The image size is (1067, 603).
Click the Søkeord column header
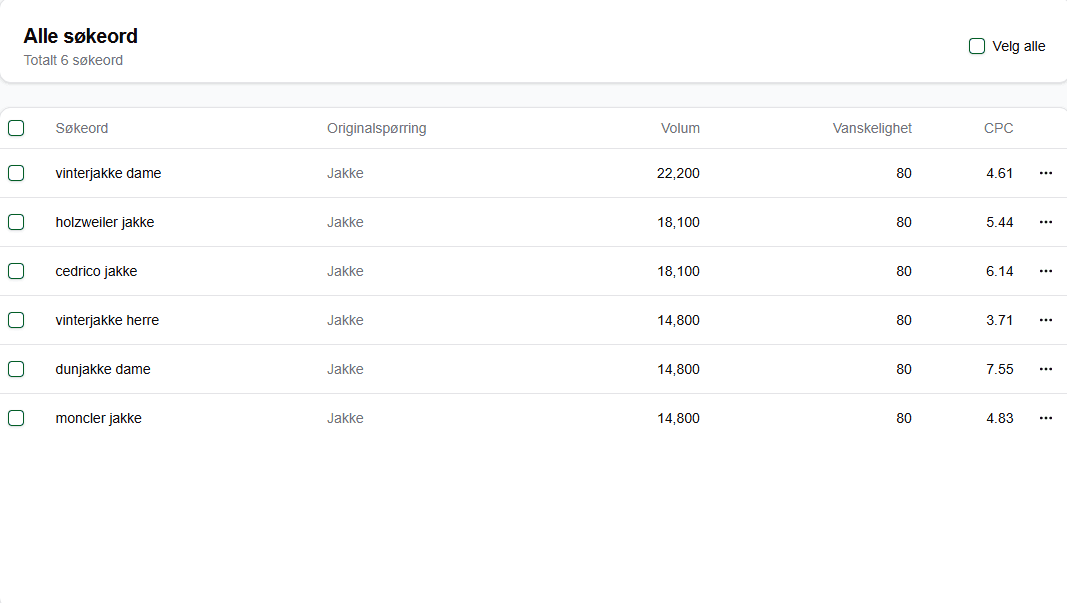click(x=82, y=128)
